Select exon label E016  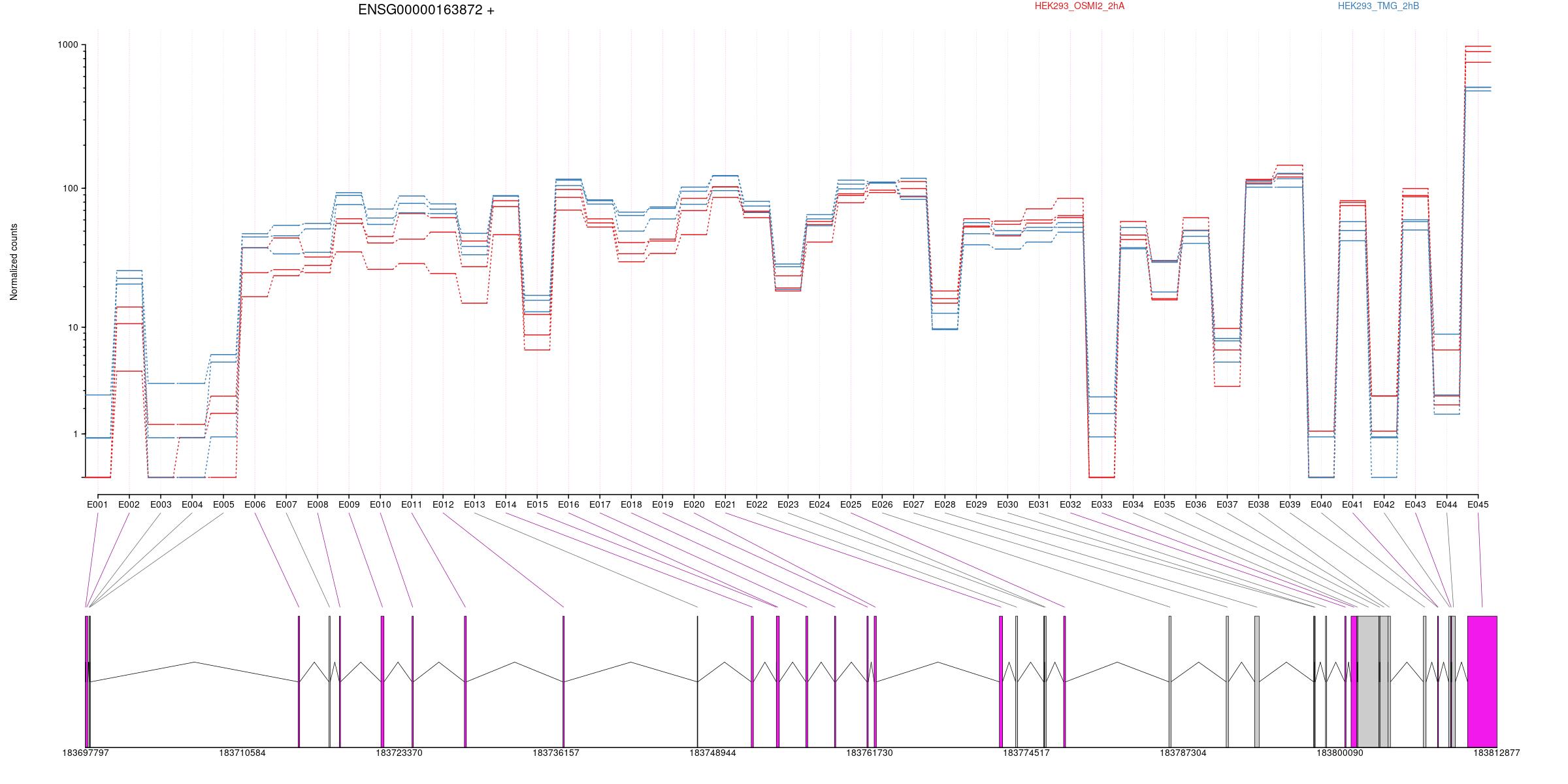coord(568,504)
